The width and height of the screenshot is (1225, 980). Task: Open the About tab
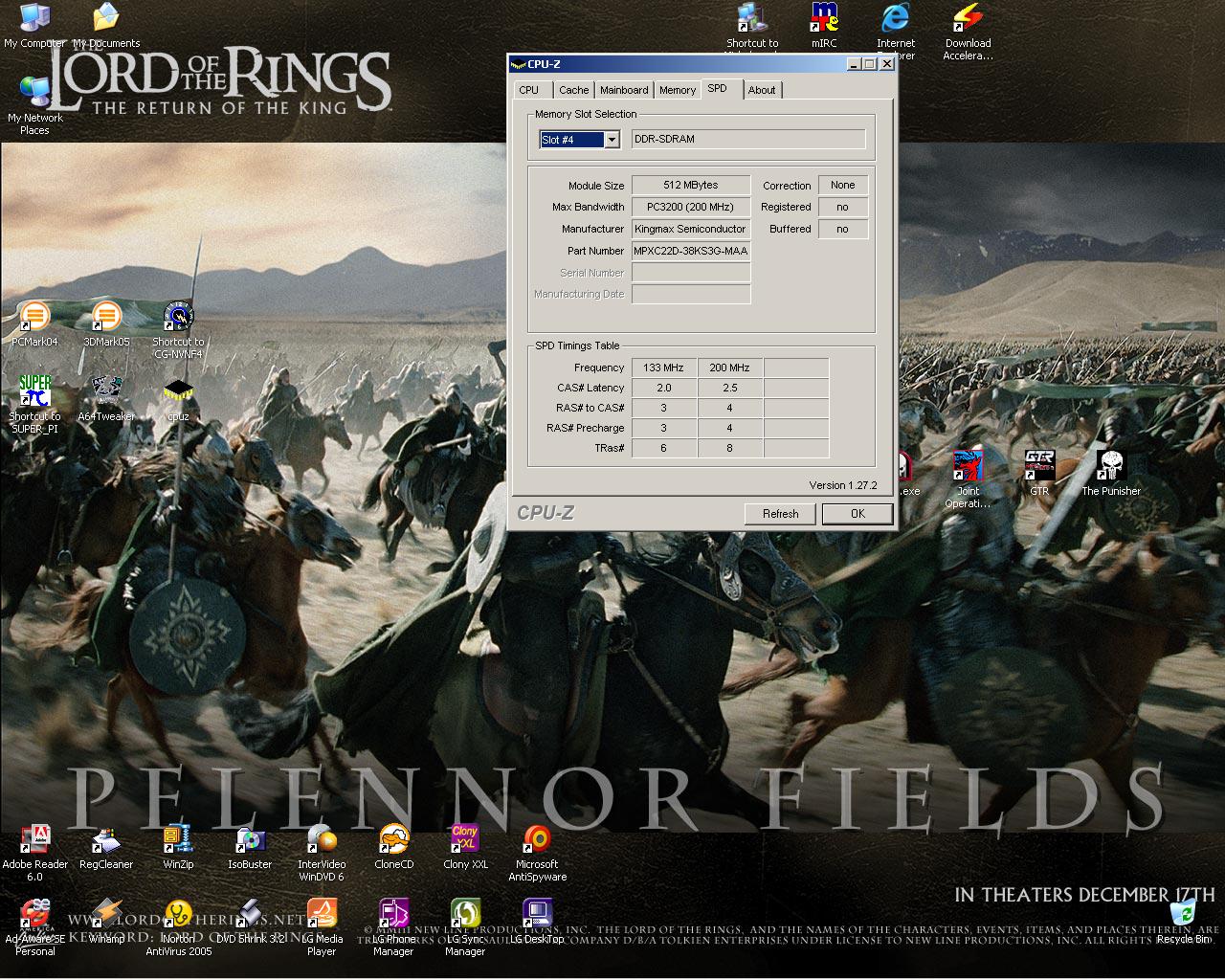pos(762,90)
